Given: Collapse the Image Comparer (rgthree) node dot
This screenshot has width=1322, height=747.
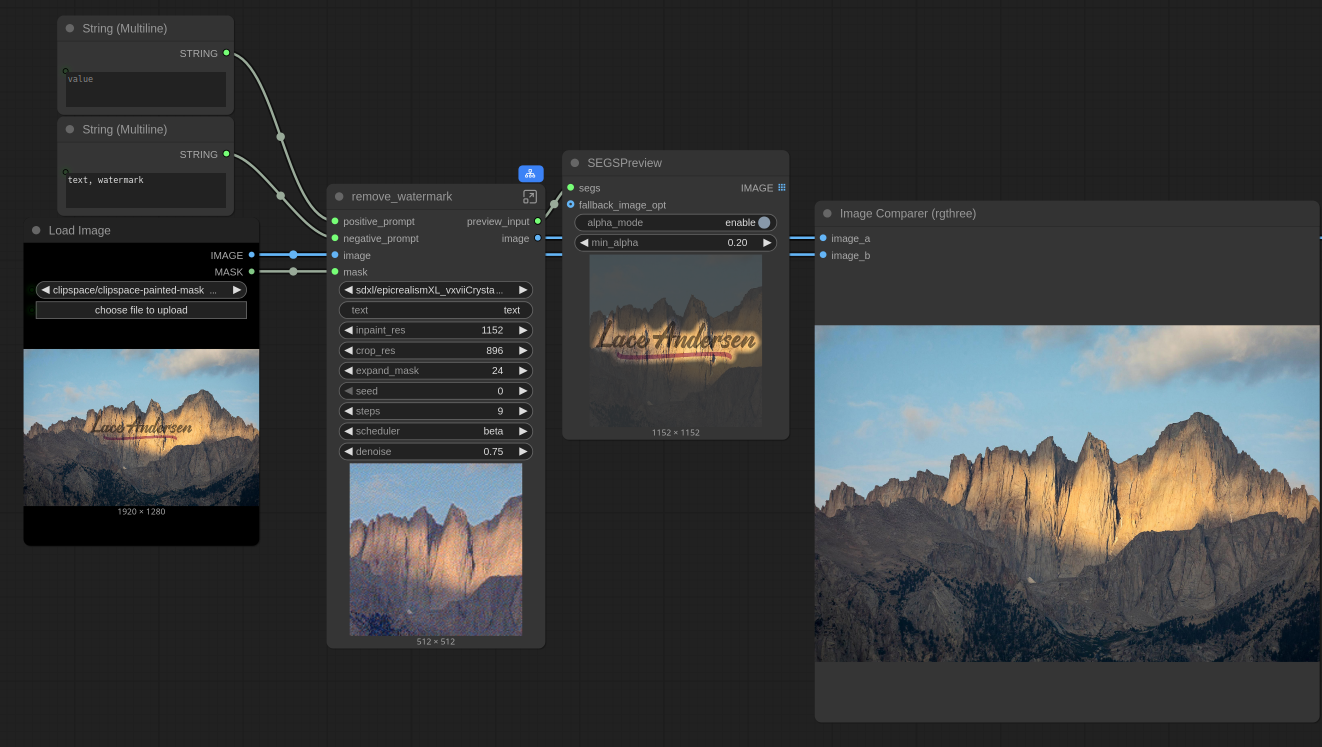Looking at the screenshot, I should (827, 213).
